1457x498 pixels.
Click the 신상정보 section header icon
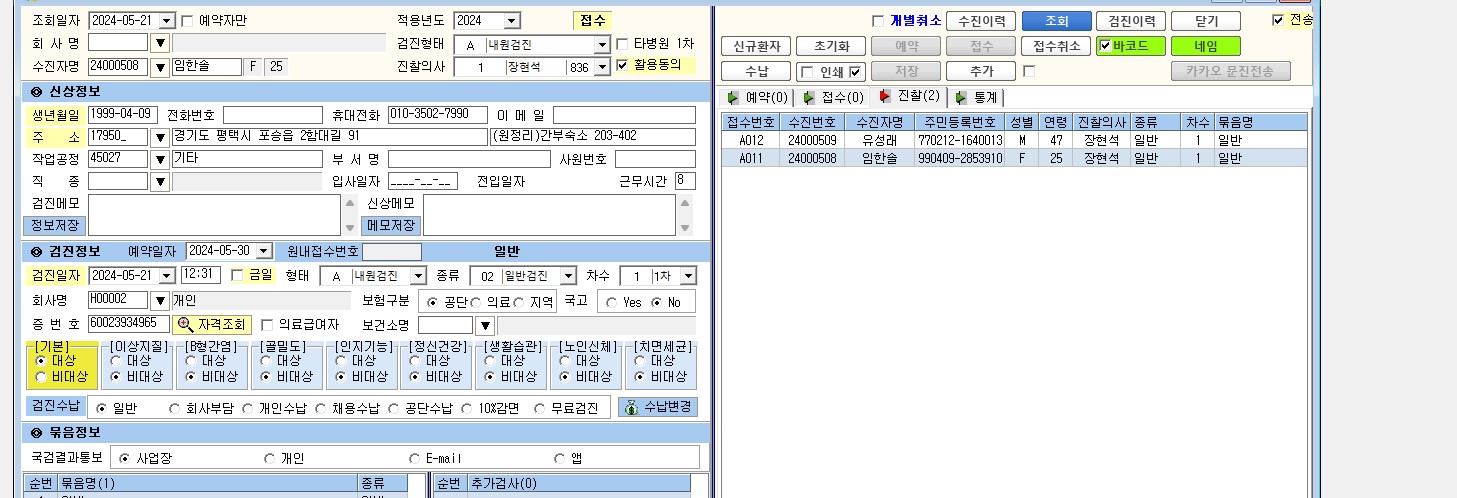pyautogui.click(x=37, y=92)
